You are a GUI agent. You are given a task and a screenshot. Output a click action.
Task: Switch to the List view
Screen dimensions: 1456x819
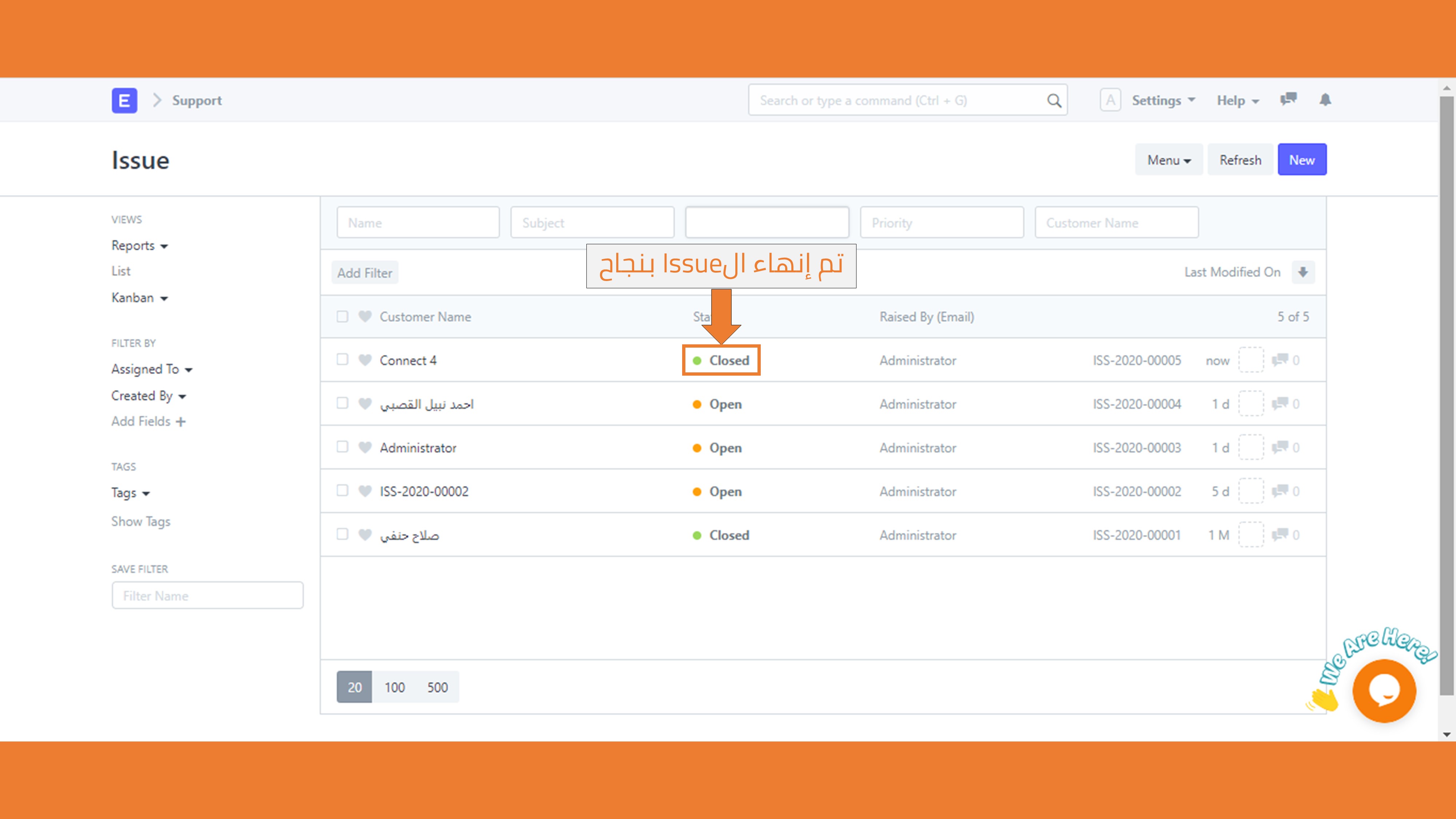click(121, 271)
